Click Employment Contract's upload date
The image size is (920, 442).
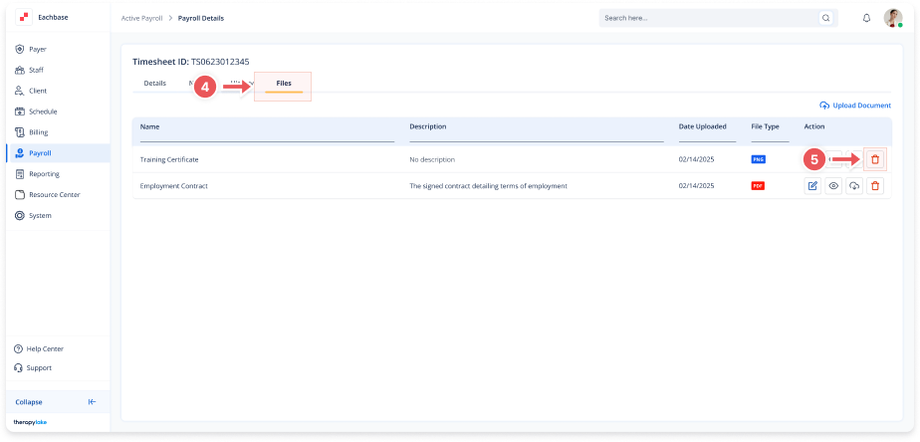tap(696, 186)
